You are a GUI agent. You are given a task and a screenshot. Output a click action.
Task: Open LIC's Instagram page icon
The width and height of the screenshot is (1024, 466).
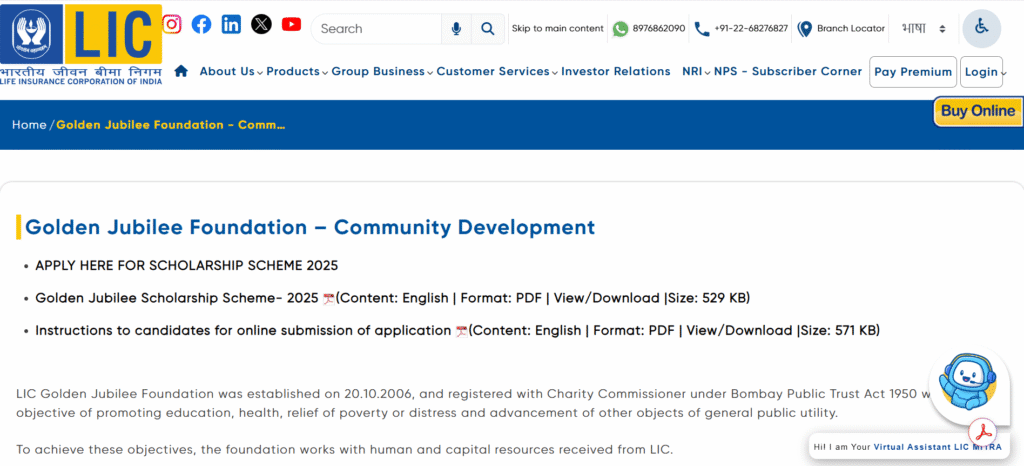coord(172,24)
